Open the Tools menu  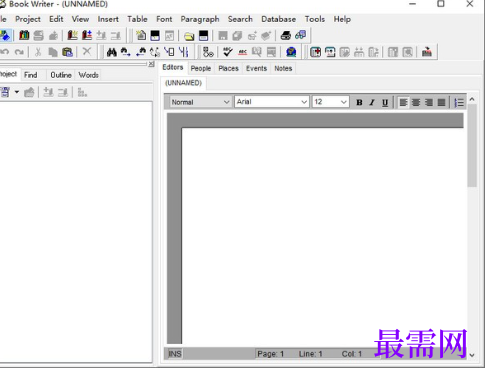point(315,19)
